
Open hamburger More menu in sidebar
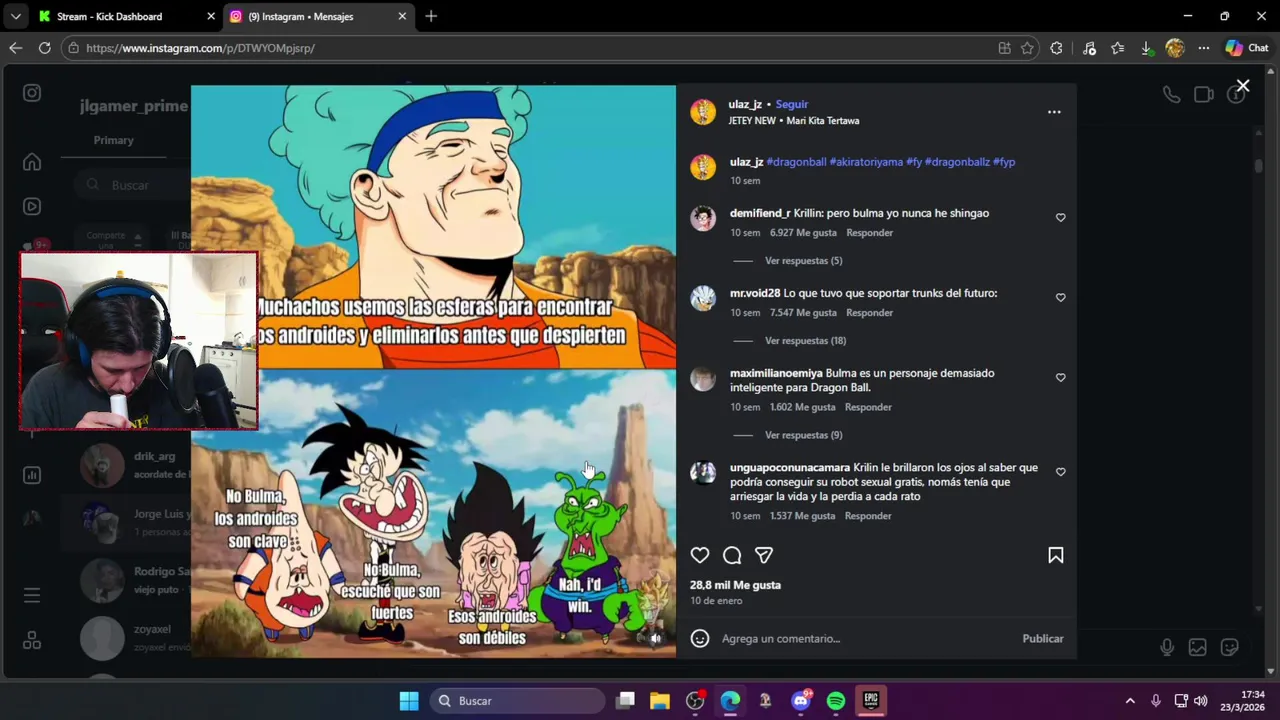pyautogui.click(x=32, y=595)
